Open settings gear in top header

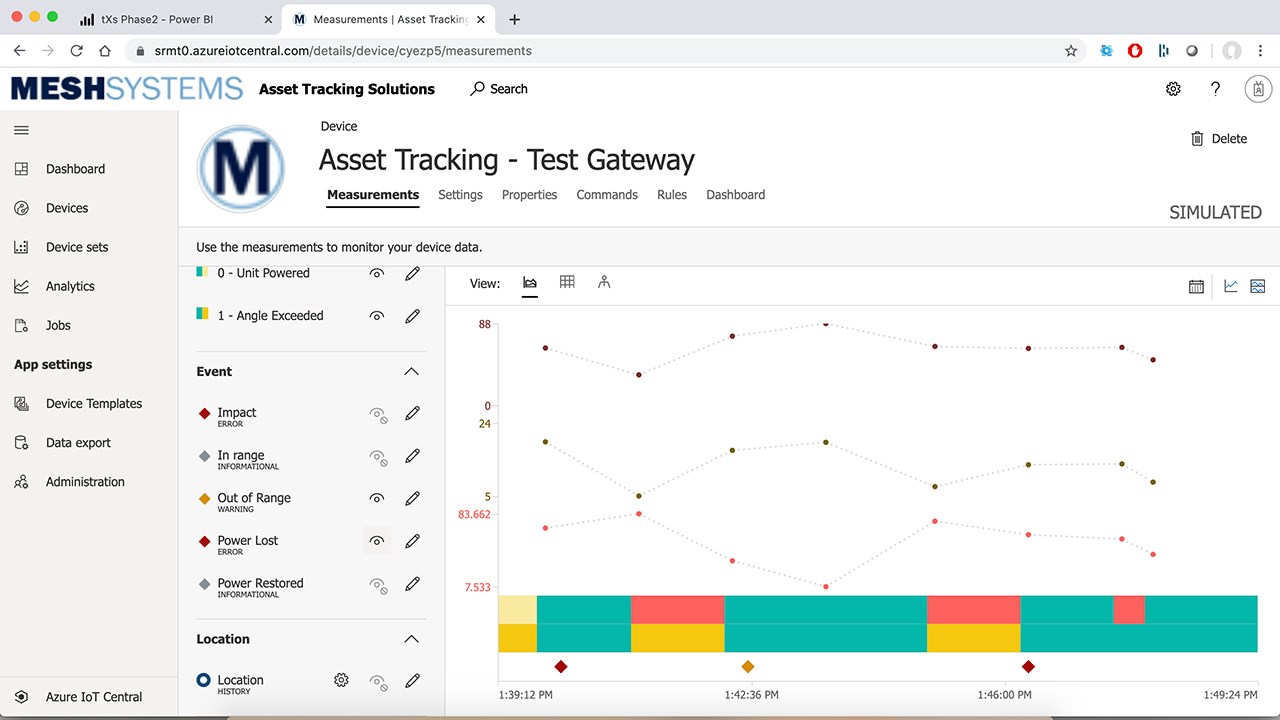(1173, 89)
